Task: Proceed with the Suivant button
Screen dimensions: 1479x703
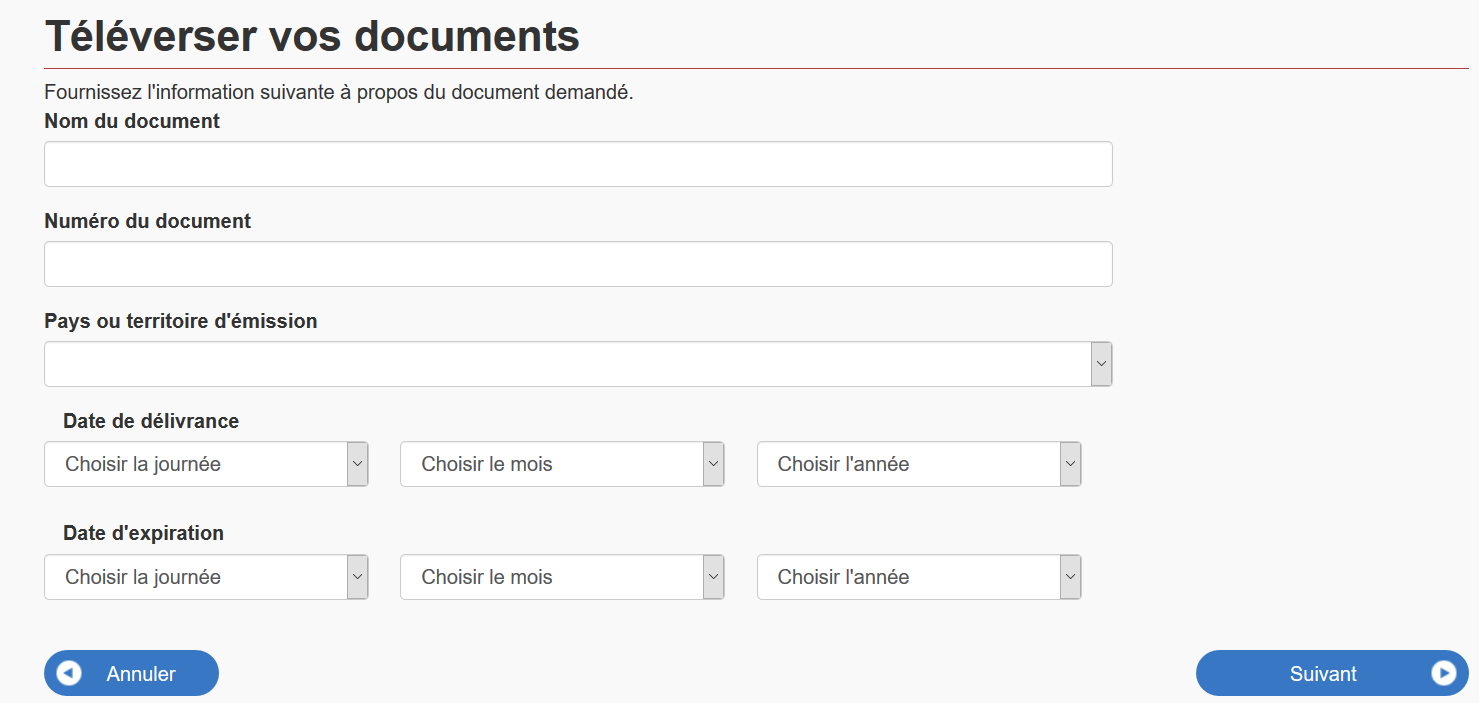Action: [x=1322, y=673]
